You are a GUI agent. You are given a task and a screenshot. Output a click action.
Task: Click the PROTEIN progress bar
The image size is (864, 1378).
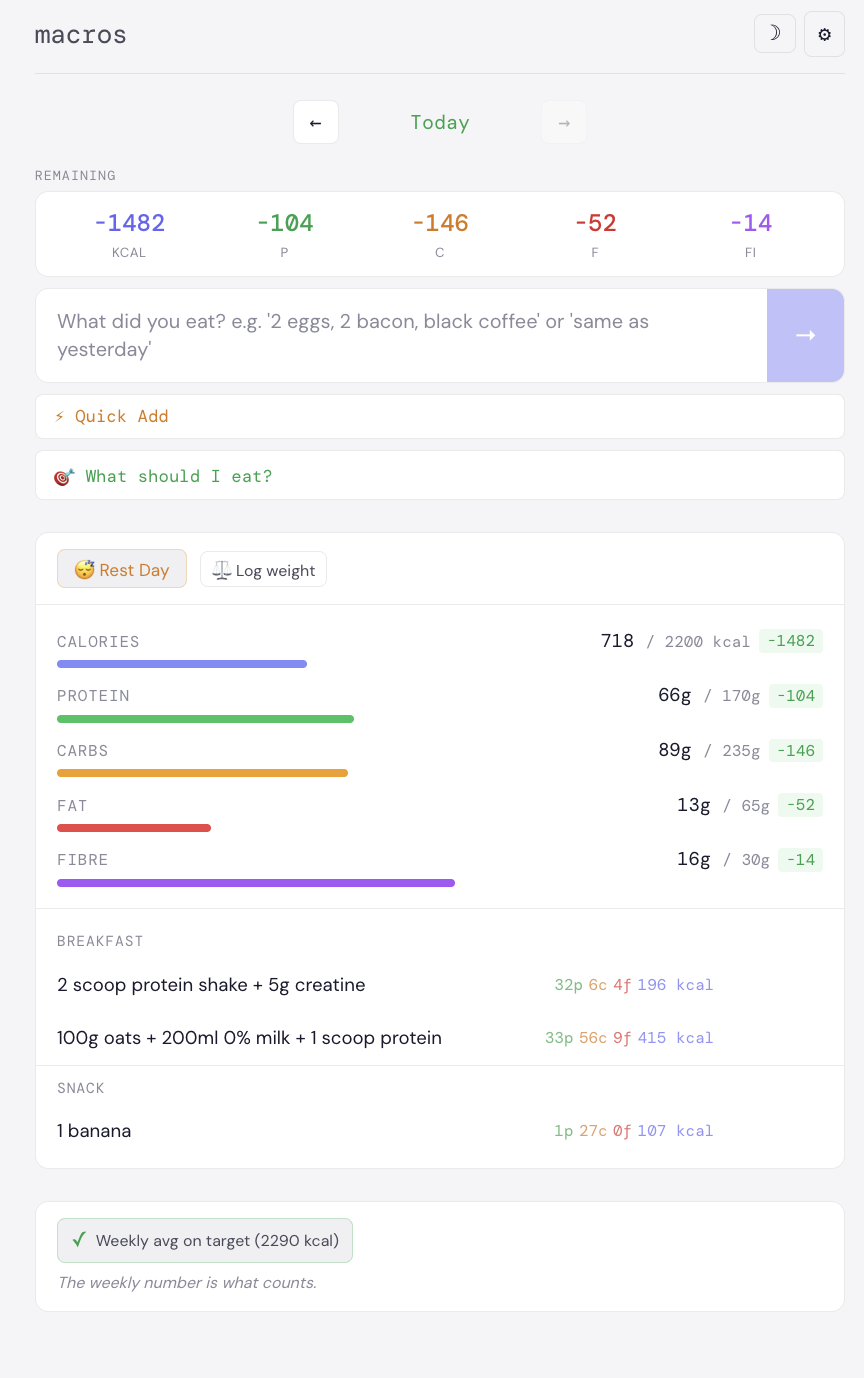205,718
